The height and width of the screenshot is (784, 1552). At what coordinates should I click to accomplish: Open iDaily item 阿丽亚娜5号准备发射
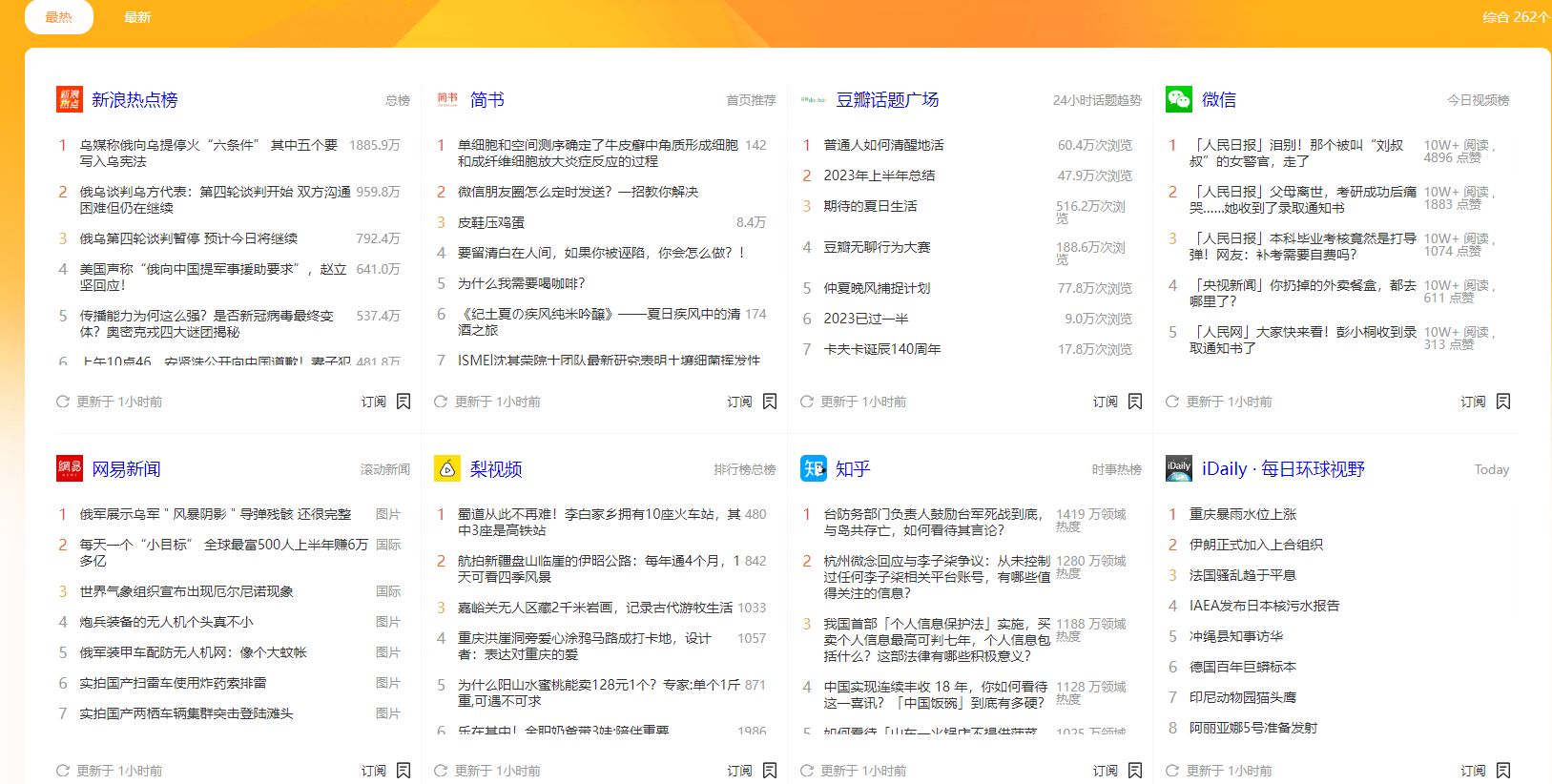(x=1253, y=728)
